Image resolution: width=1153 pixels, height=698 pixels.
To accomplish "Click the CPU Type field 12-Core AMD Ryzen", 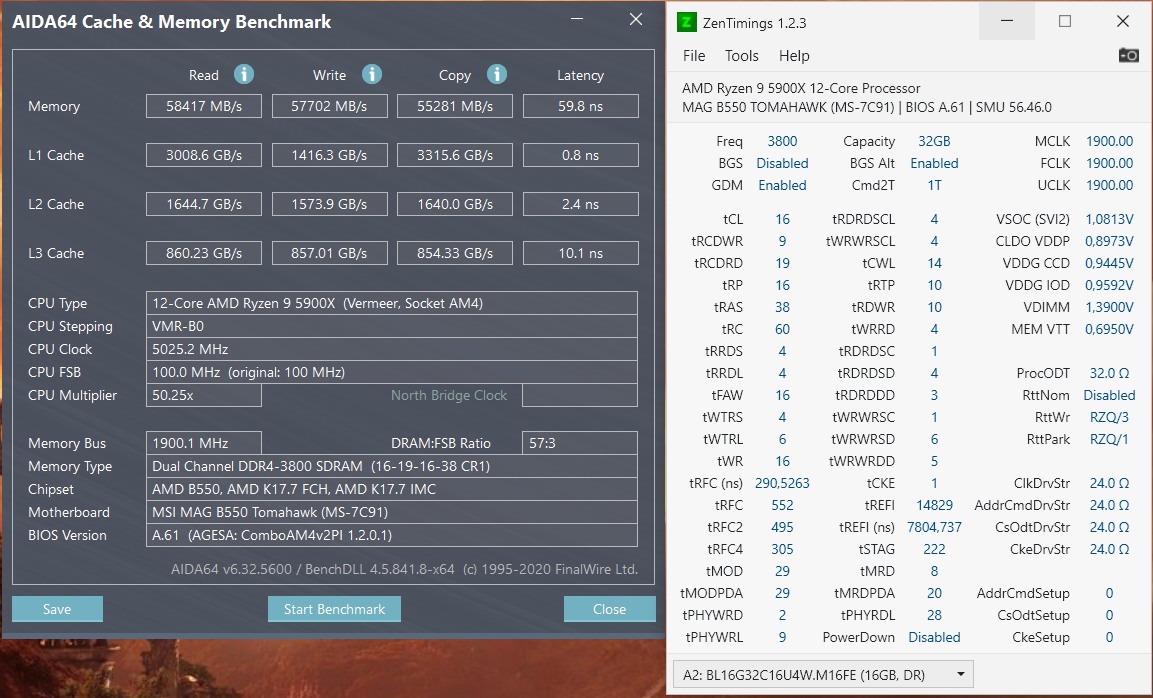I will [x=392, y=303].
